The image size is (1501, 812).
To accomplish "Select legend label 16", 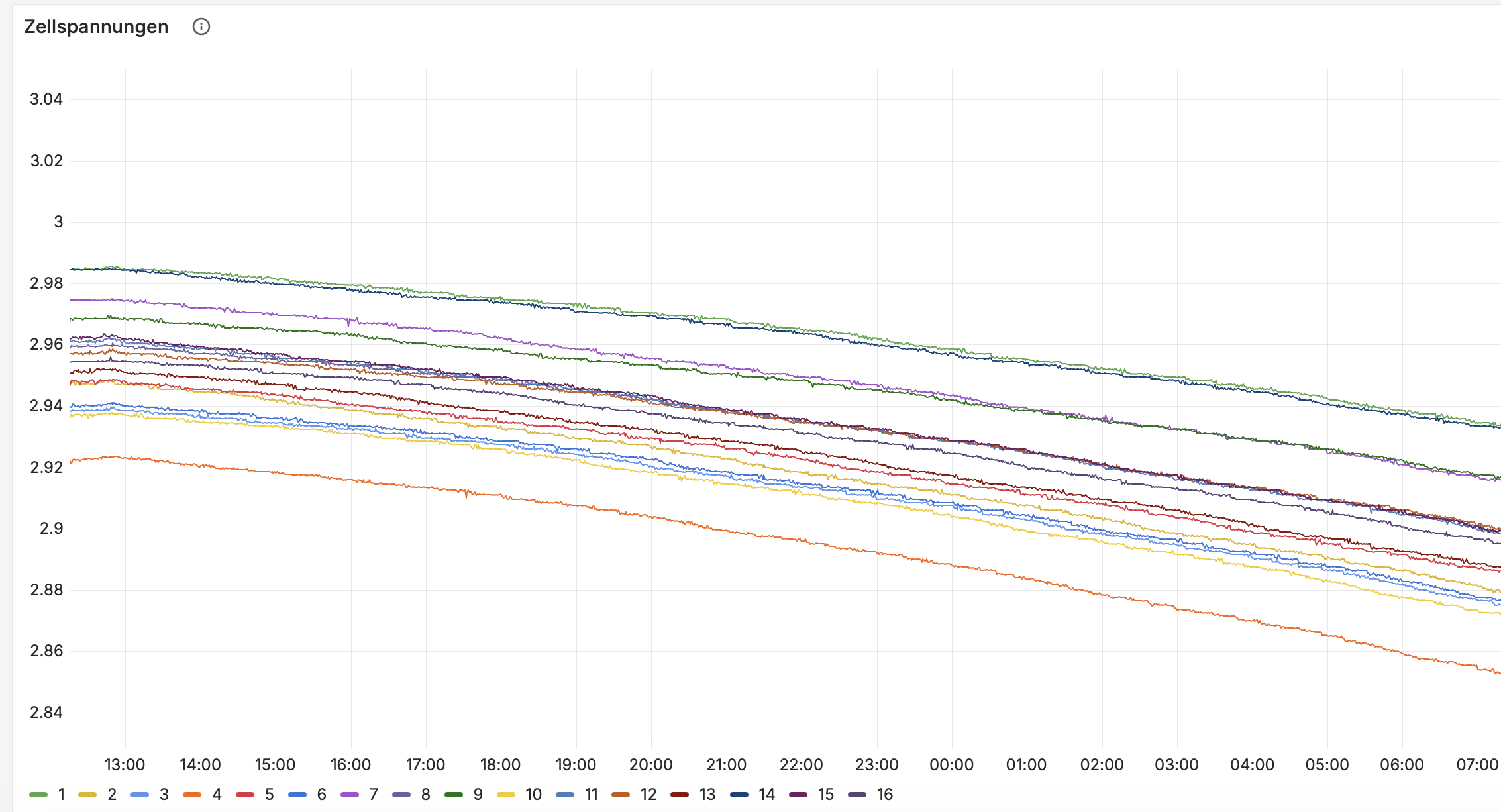I will [x=885, y=795].
